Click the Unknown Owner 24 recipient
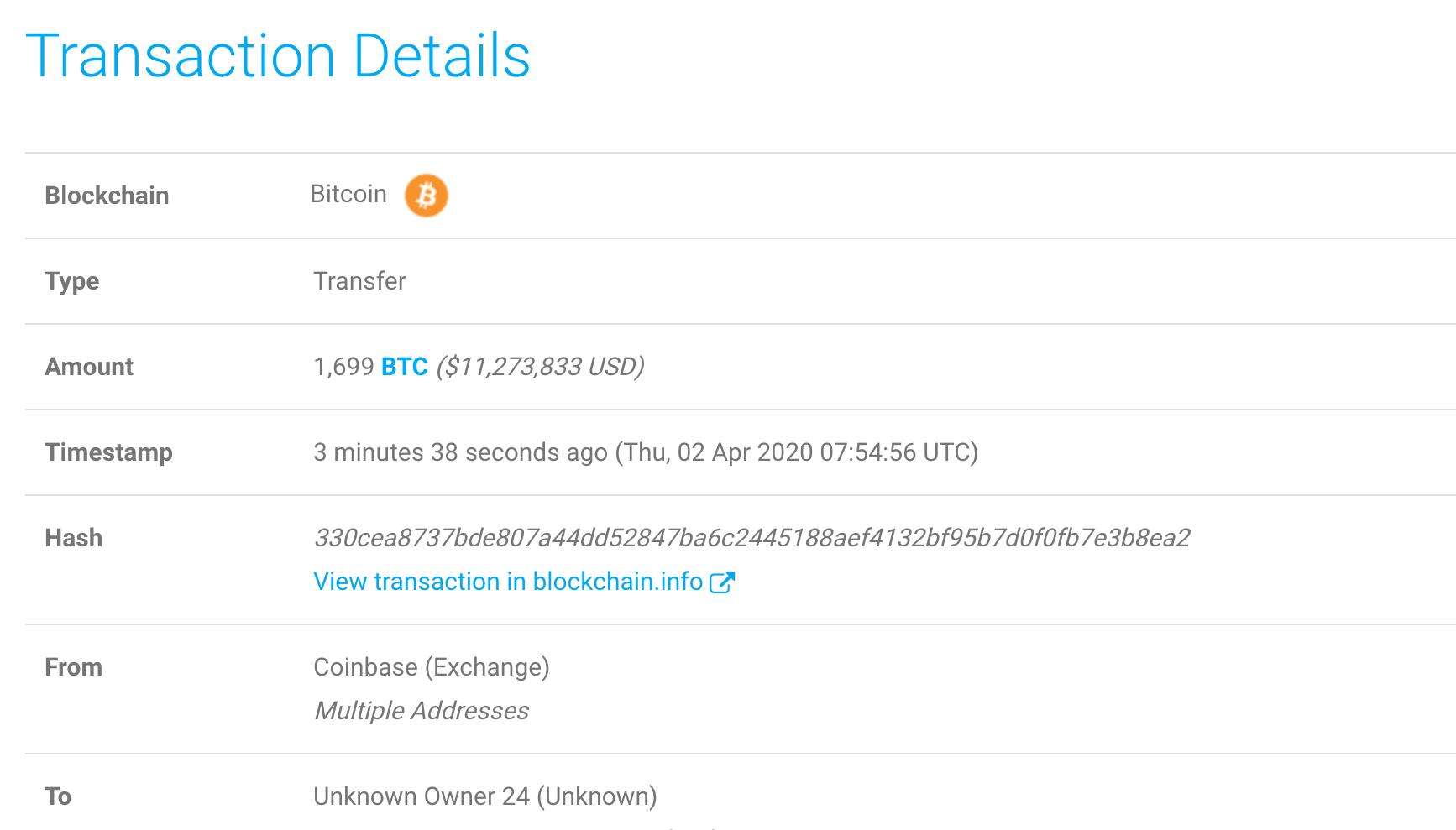This screenshot has height=830, width=1456. click(x=484, y=796)
